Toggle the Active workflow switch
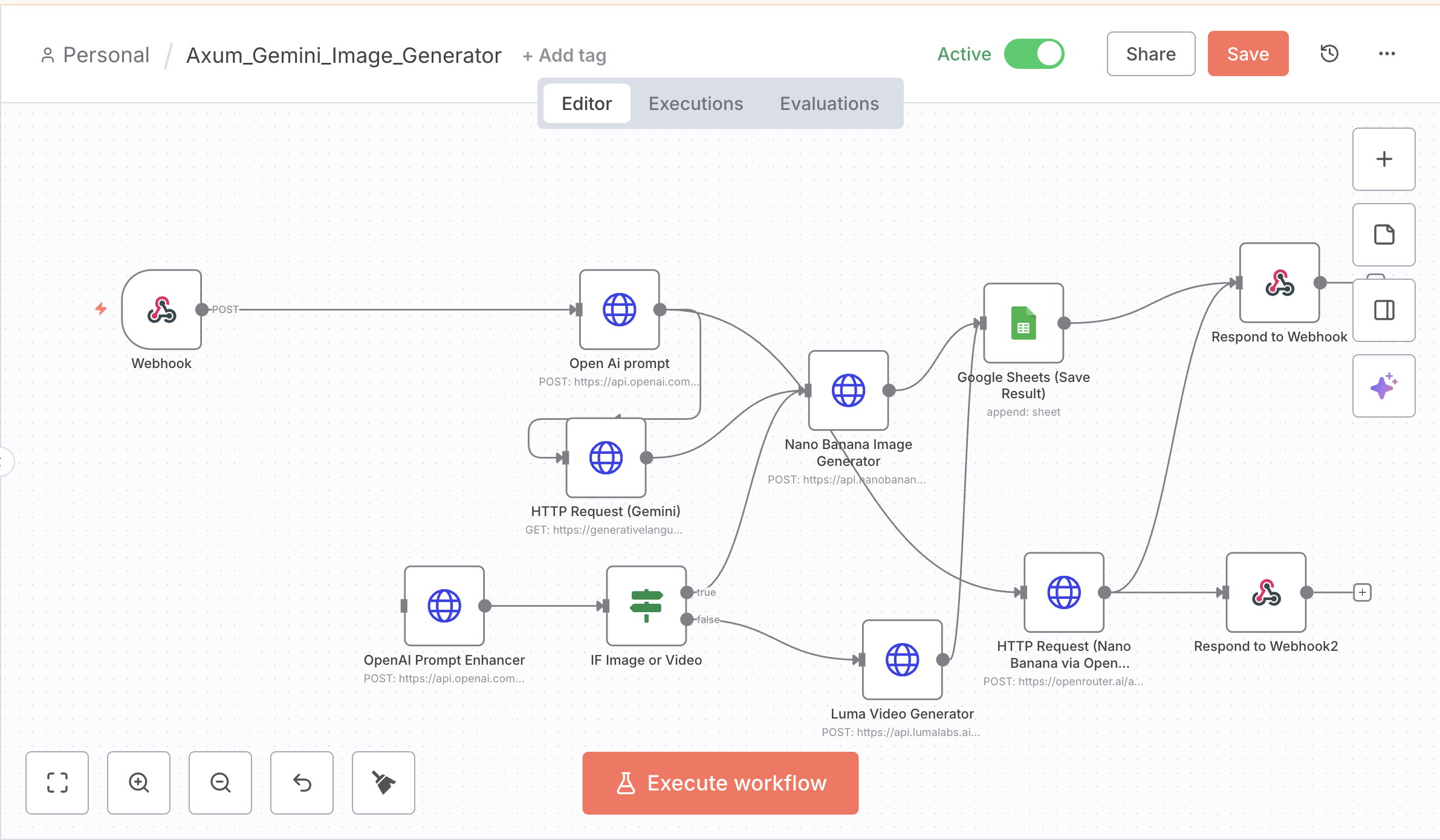Image resolution: width=1440 pixels, height=840 pixels. pos(1034,54)
